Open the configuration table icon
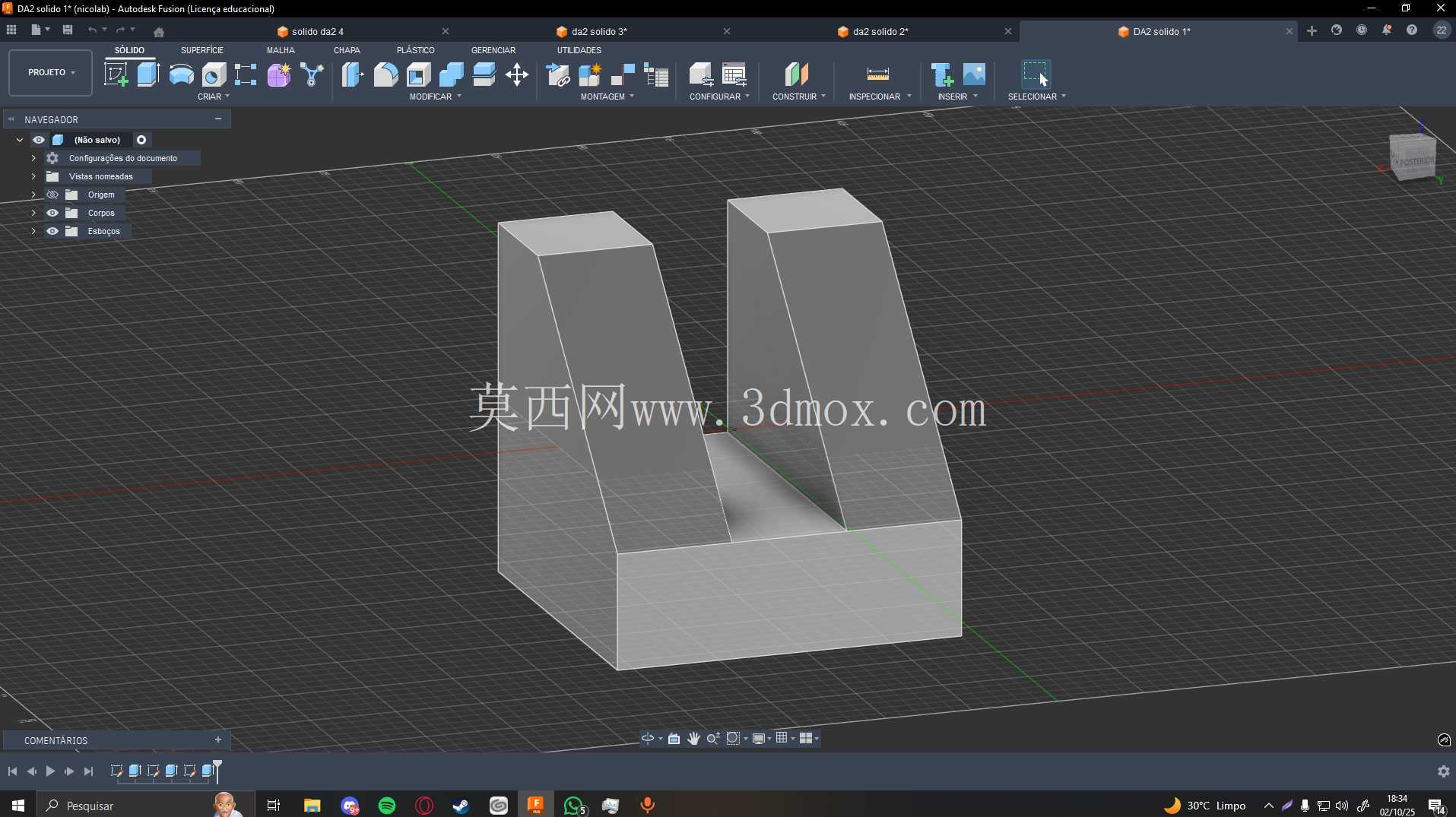Image resolution: width=1456 pixels, height=817 pixels. (x=734, y=74)
